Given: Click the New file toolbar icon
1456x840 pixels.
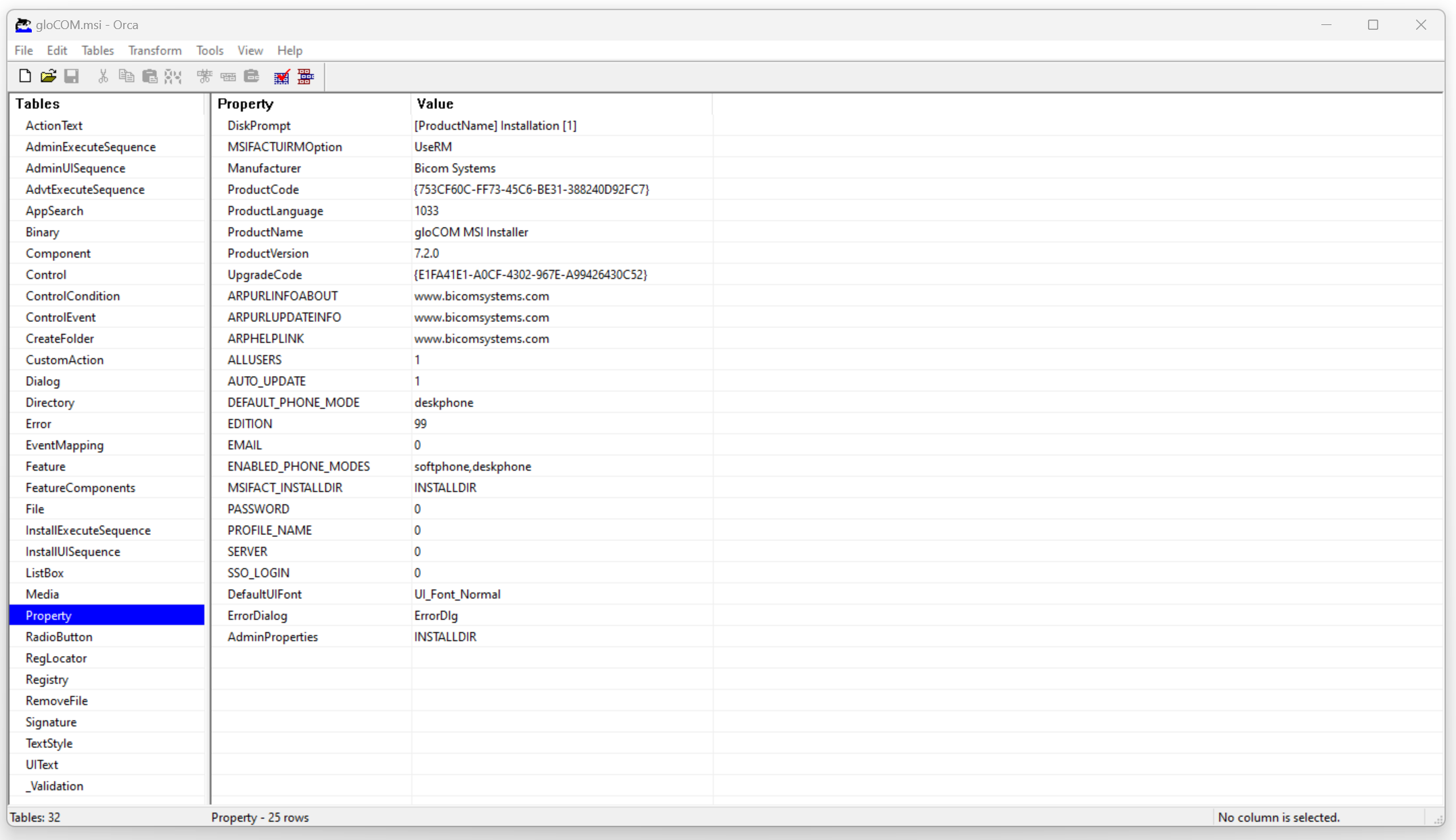Looking at the screenshot, I should (x=25, y=76).
